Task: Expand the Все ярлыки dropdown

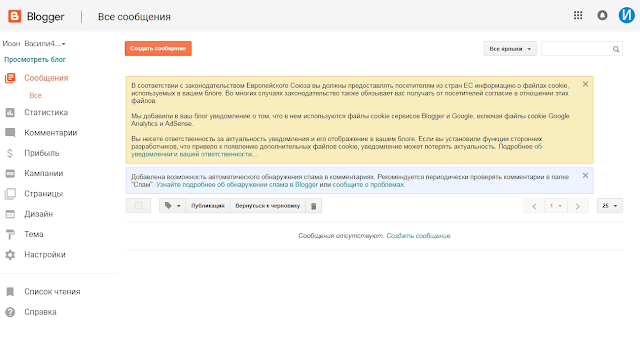Action: pos(510,49)
